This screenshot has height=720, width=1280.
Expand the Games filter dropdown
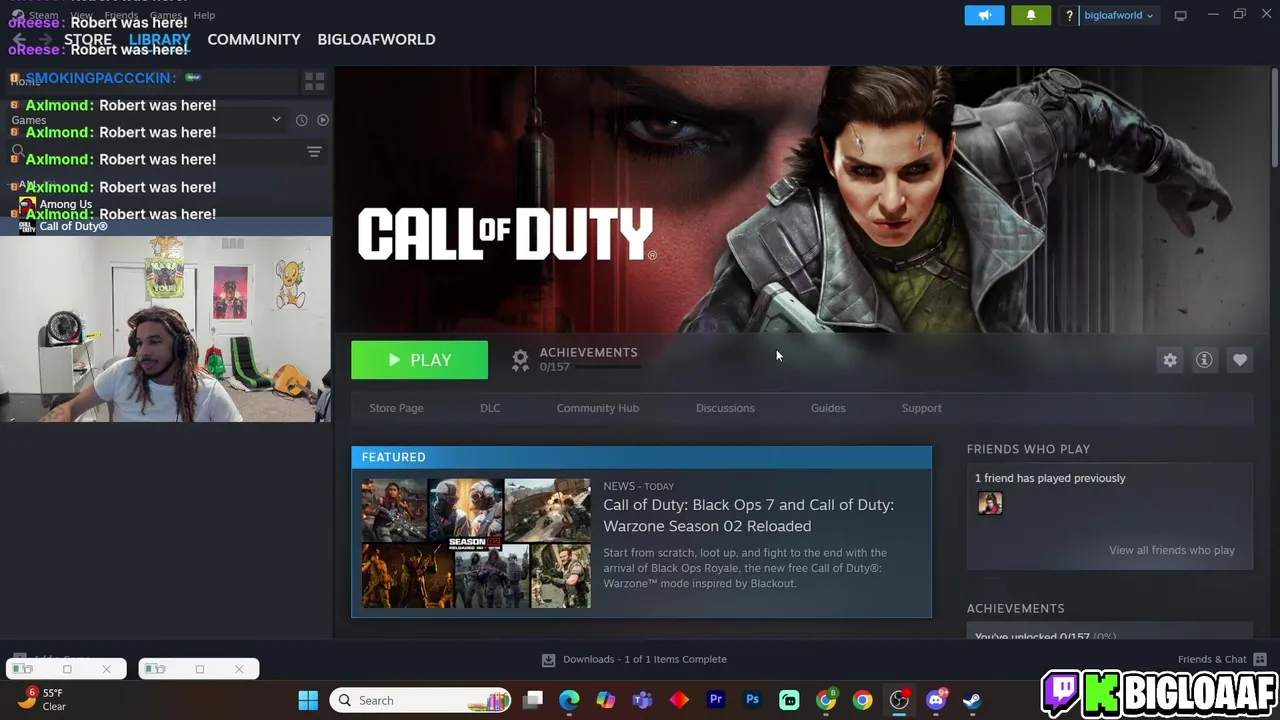(x=276, y=120)
